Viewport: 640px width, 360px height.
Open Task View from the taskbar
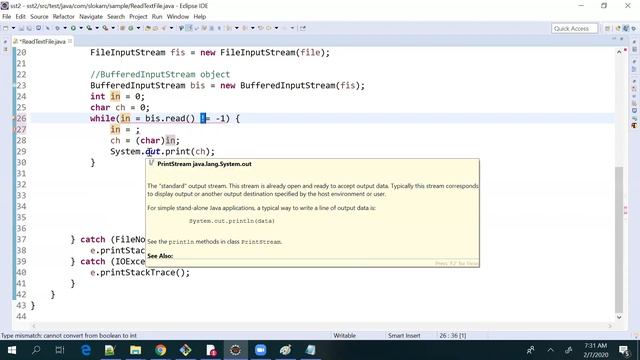coord(60,350)
